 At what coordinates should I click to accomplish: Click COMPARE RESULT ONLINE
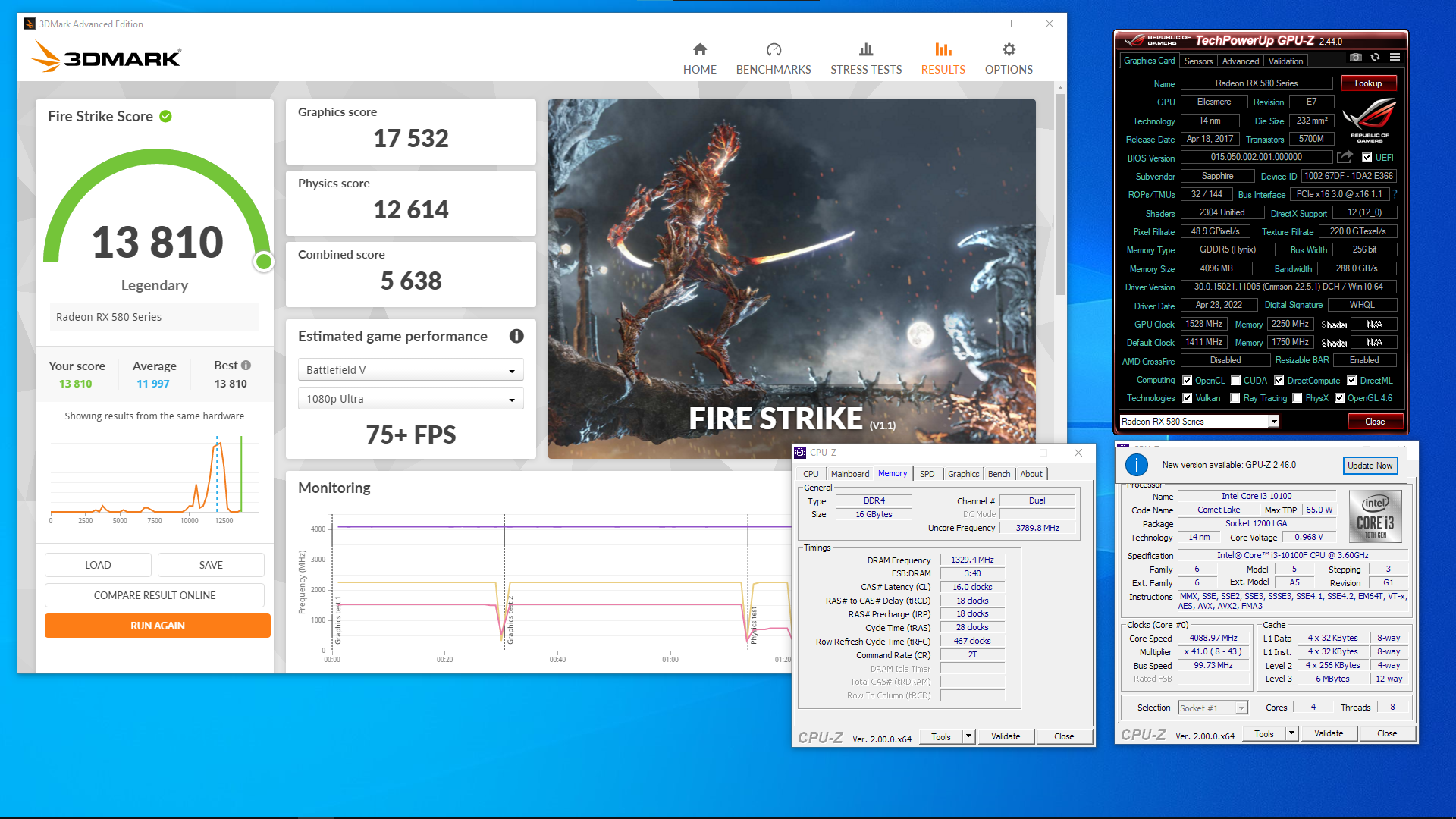[155, 595]
